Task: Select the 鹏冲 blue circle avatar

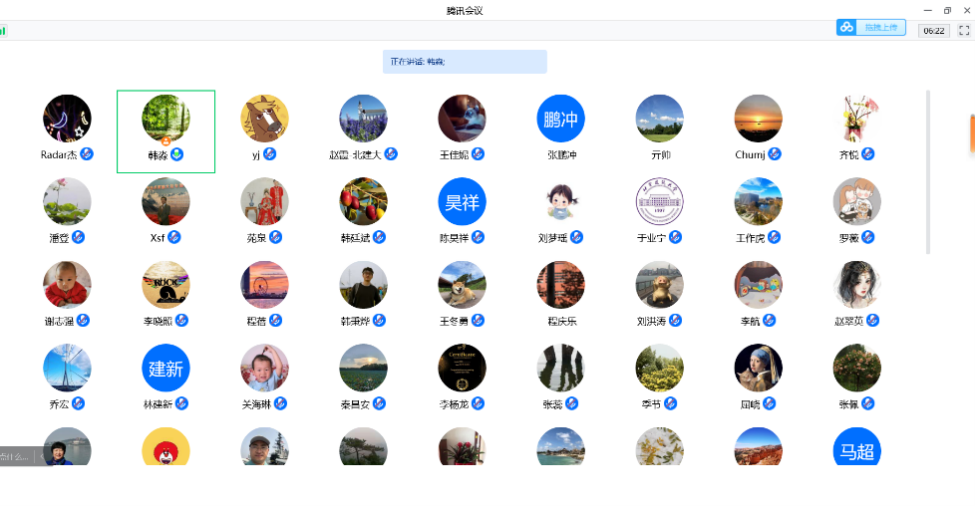Action: click(561, 118)
